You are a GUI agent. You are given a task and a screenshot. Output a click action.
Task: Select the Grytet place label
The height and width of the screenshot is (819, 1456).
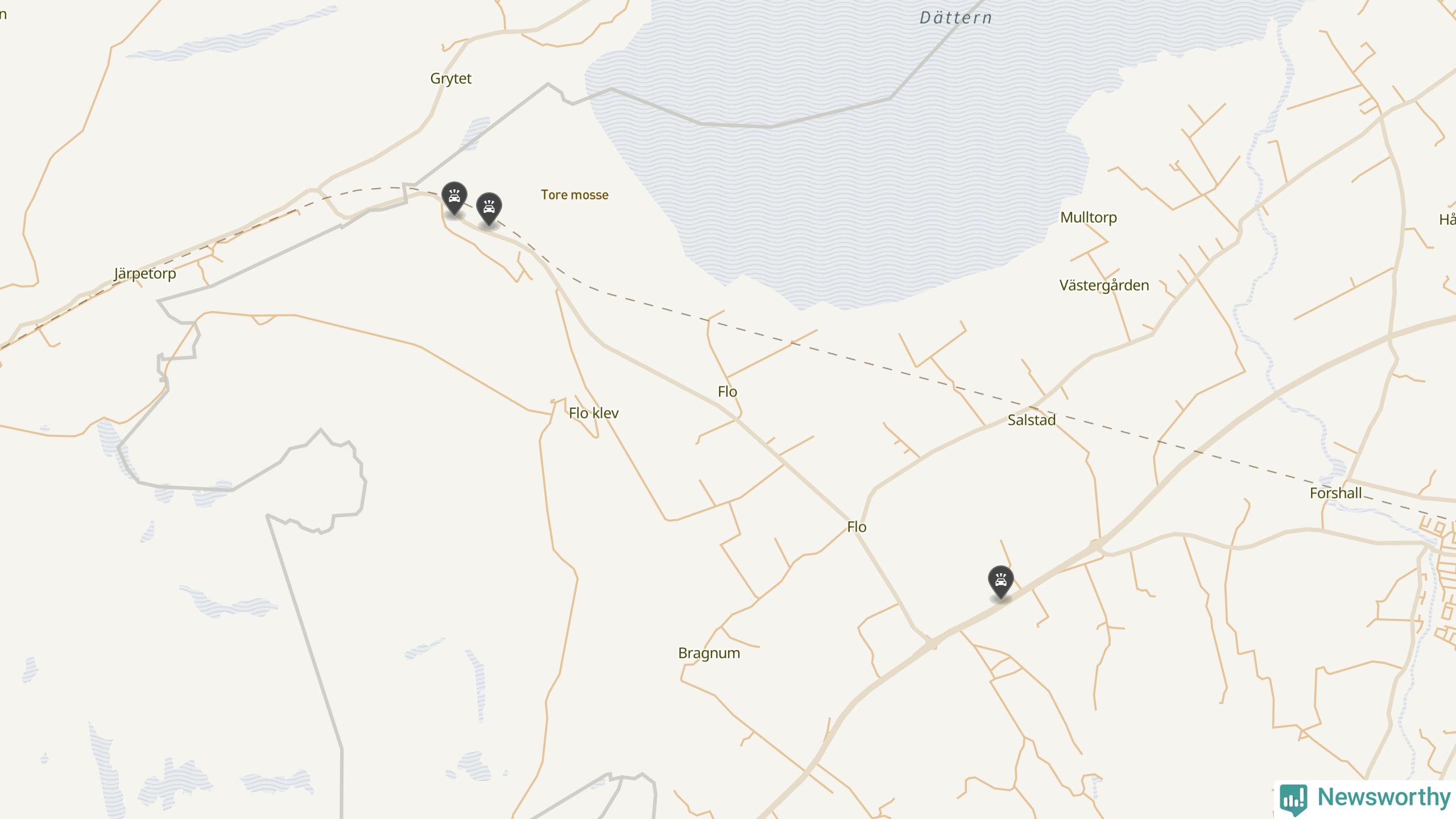click(x=450, y=78)
